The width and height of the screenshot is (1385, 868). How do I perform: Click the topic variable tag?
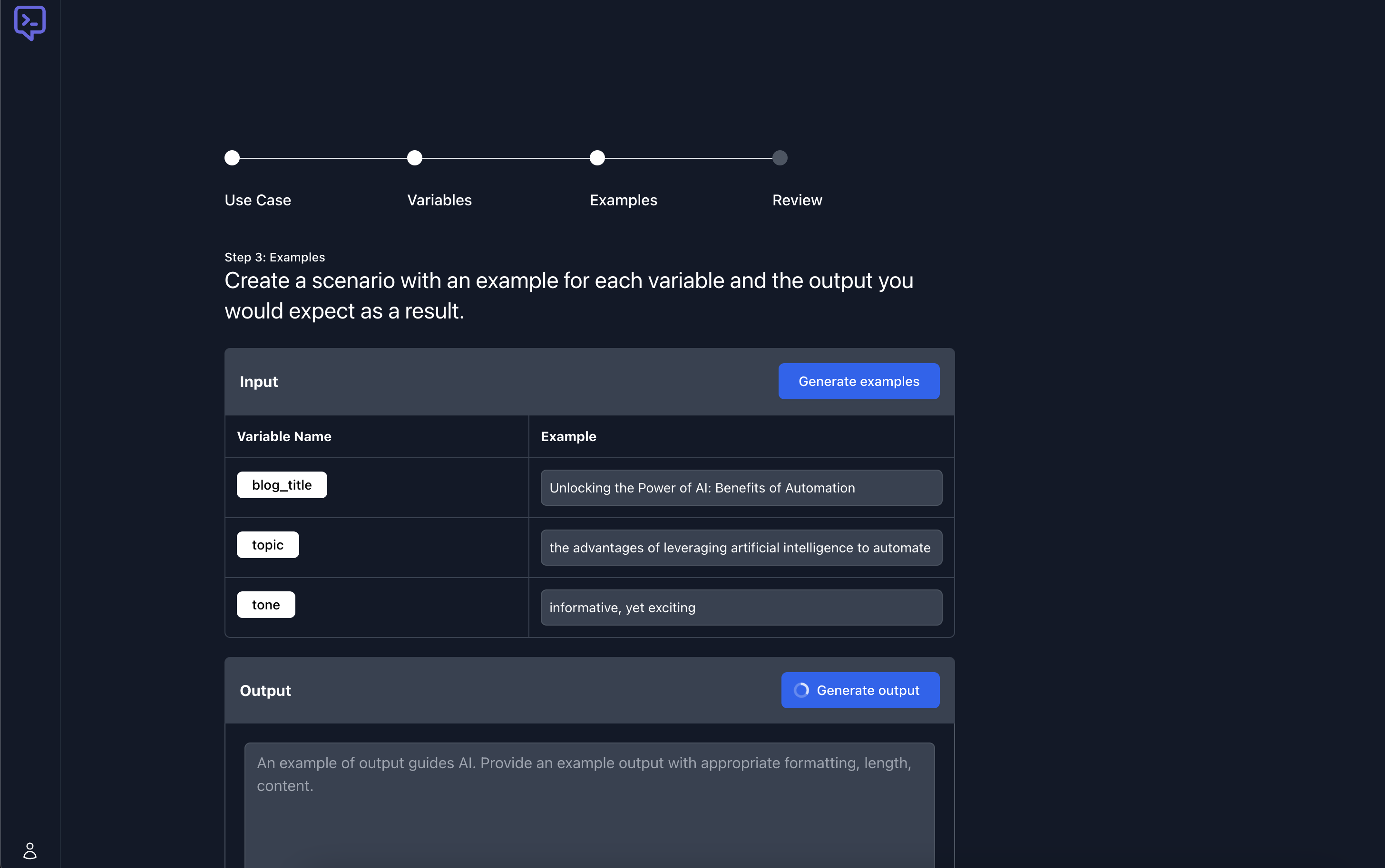268,545
